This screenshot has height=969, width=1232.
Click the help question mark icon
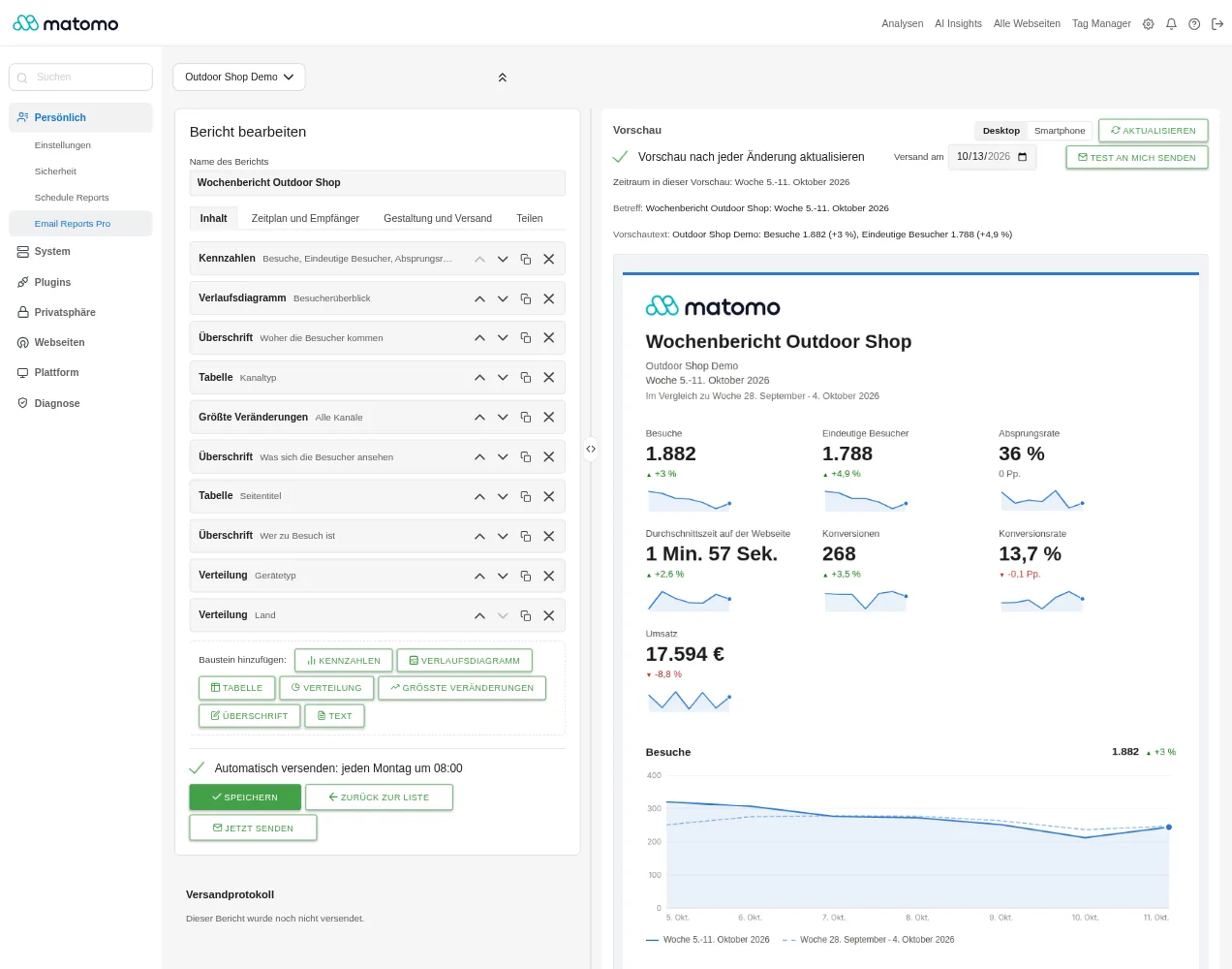click(1194, 24)
